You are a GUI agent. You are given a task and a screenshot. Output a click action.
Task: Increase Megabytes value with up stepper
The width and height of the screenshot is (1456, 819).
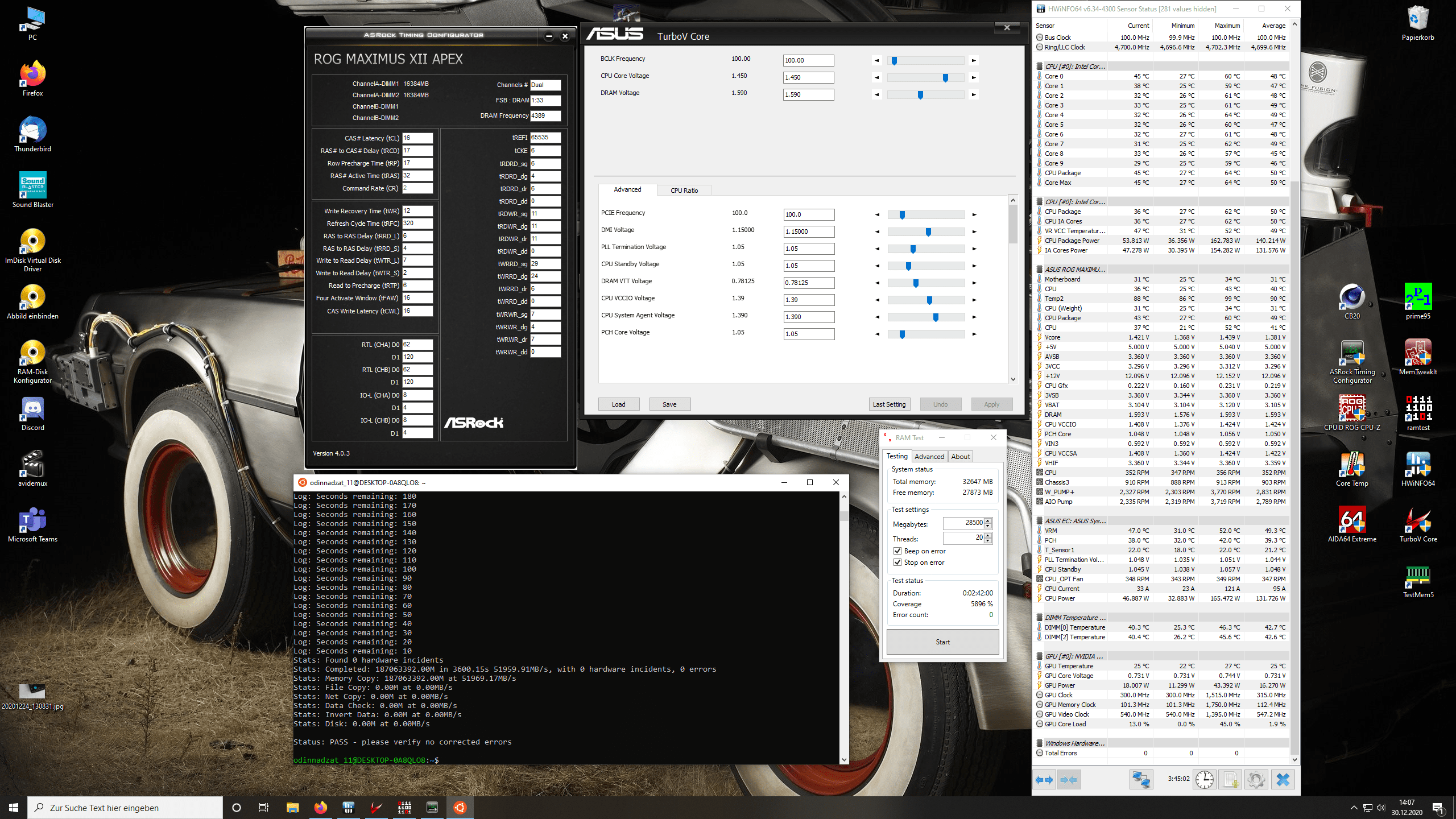click(988, 520)
